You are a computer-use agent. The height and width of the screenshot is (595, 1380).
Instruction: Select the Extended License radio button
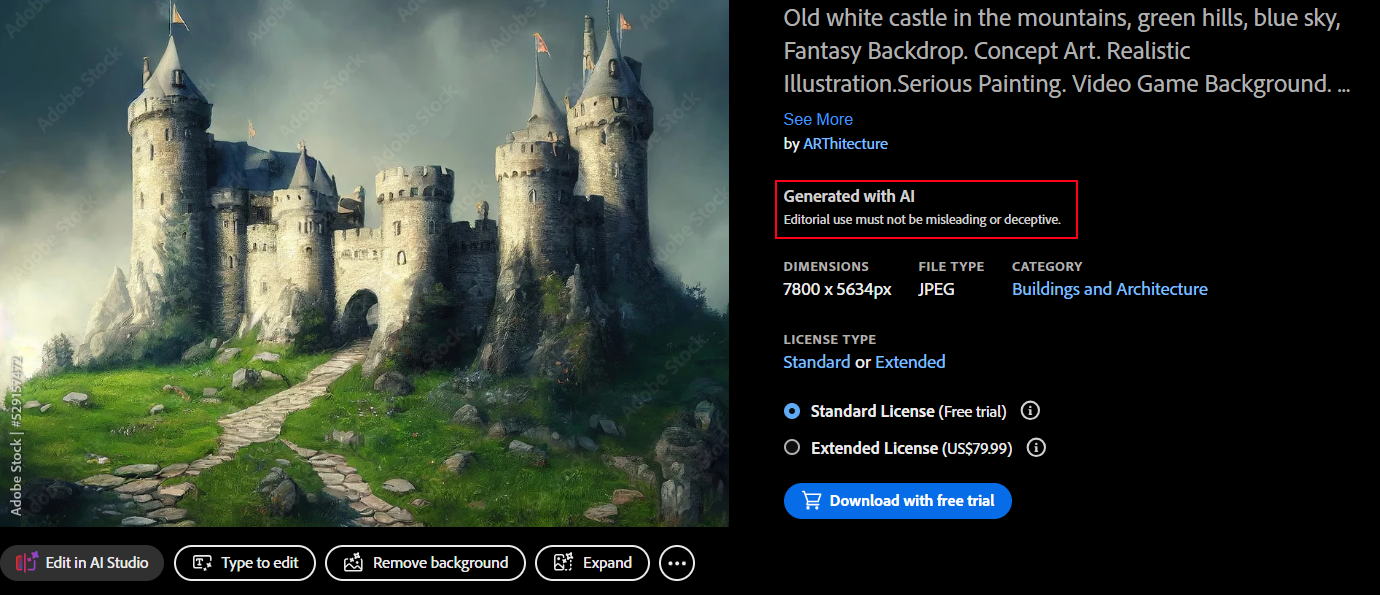coord(792,448)
